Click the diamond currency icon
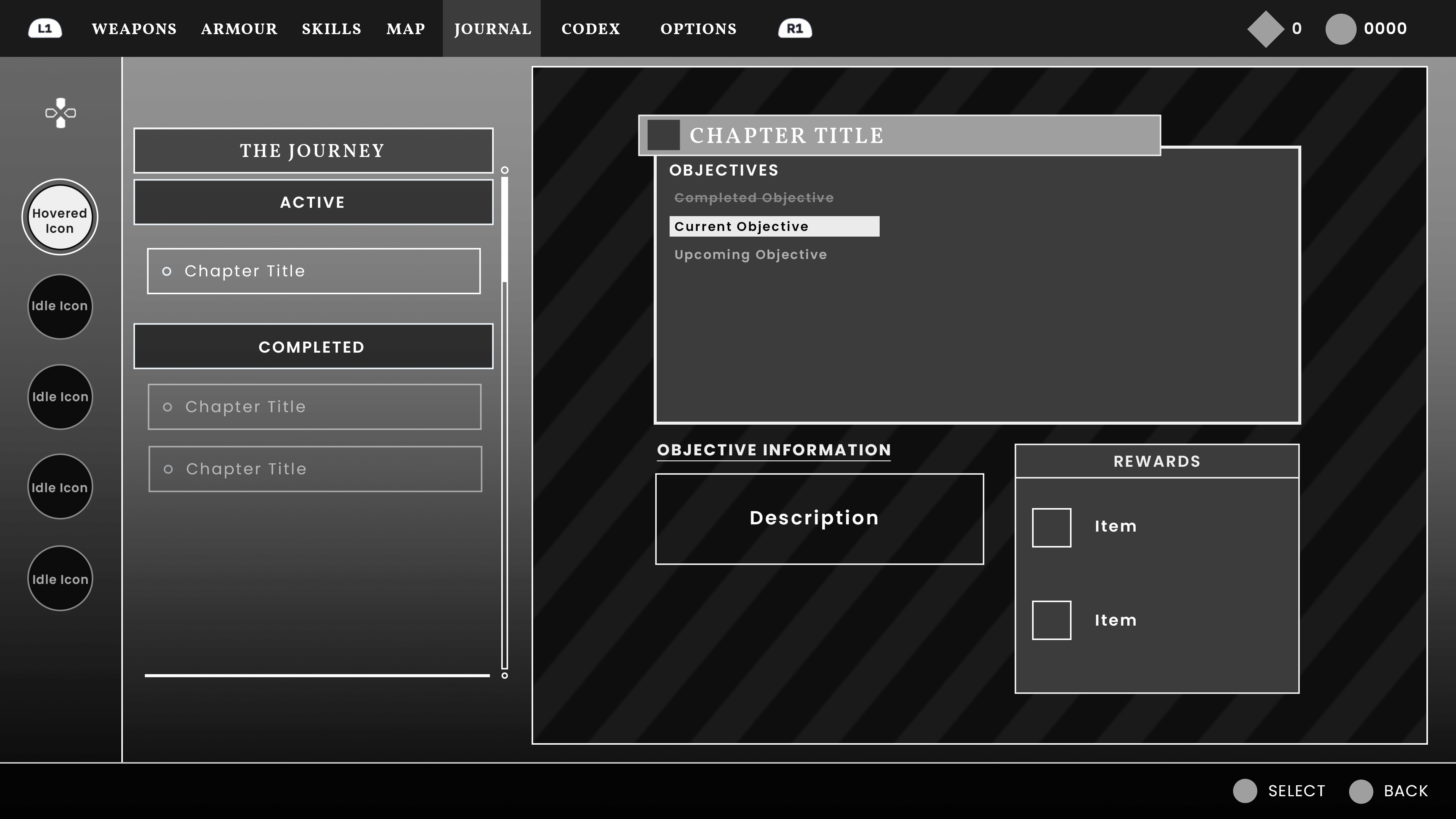The height and width of the screenshot is (819, 1456). point(1266,29)
